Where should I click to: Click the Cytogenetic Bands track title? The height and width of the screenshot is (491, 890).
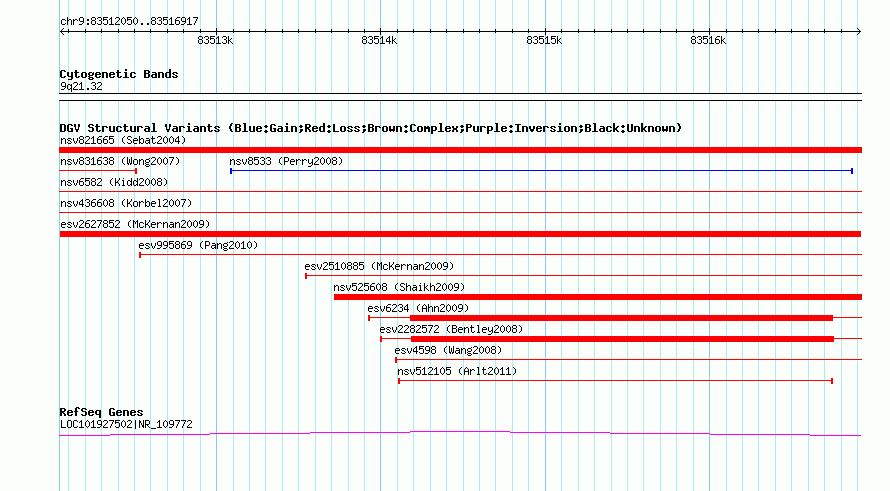point(119,74)
